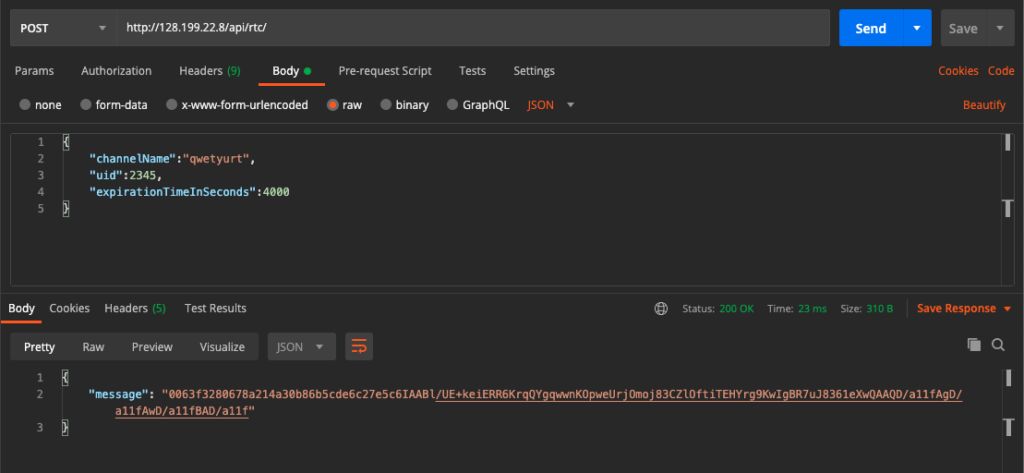Select the form-data body type
This screenshot has height=473, width=1024.
click(114, 105)
